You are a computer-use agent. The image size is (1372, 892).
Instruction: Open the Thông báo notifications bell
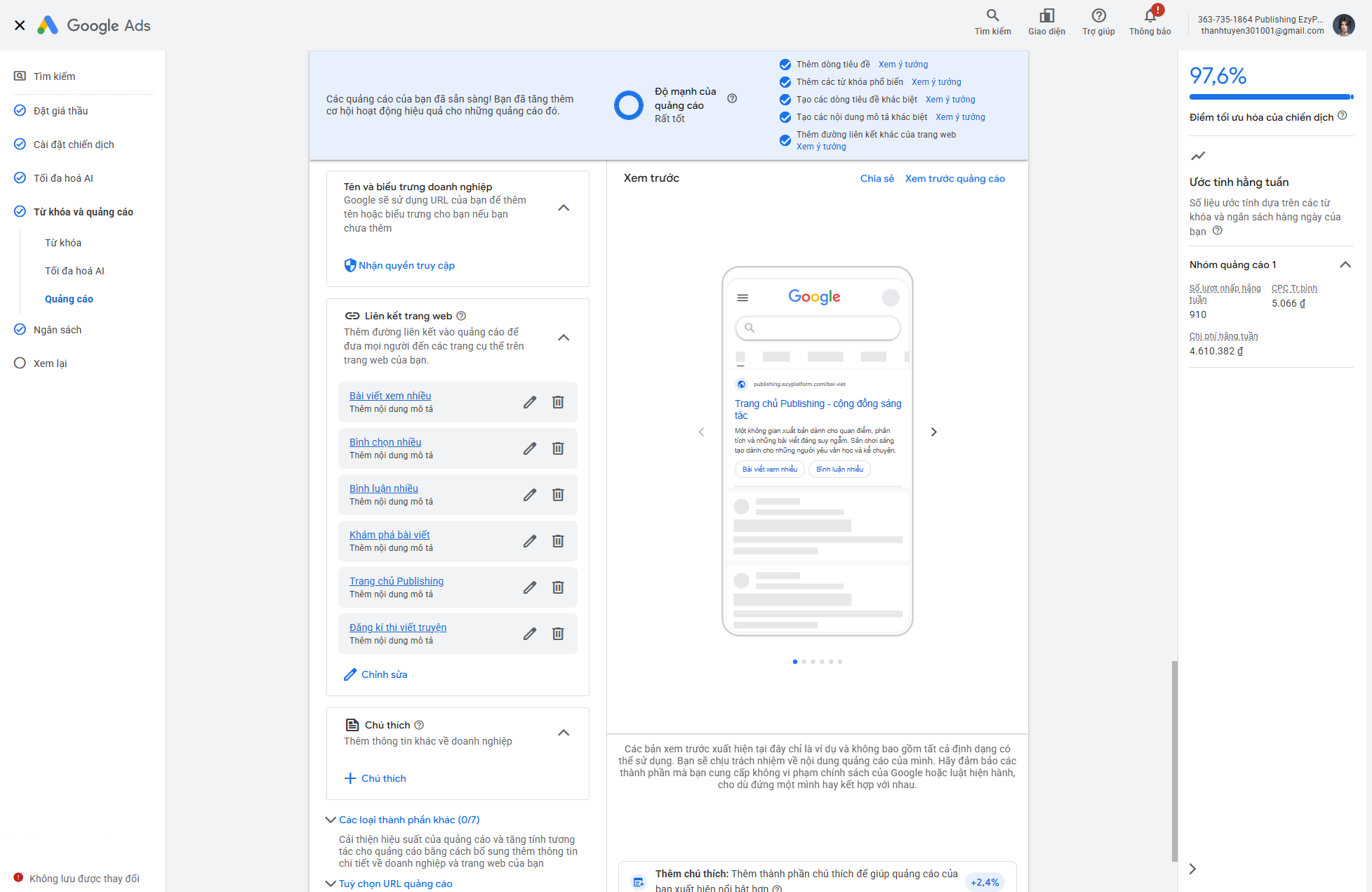click(1150, 22)
